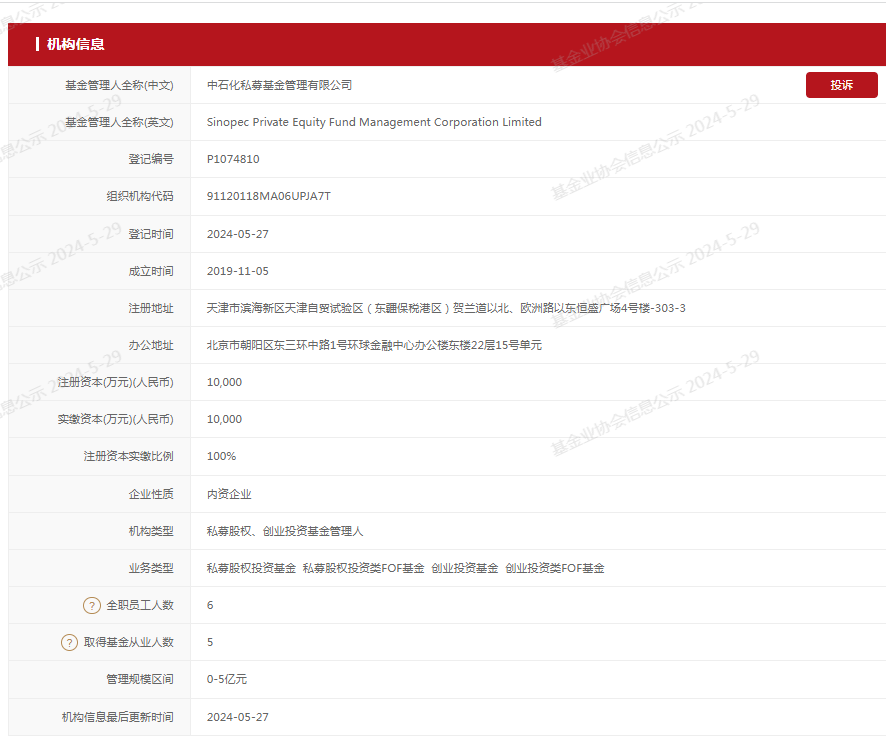This screenshot has height=741, width=886.
Task: Select the 基金管理人全称(中文) label
Action: (x=119, y=85)
